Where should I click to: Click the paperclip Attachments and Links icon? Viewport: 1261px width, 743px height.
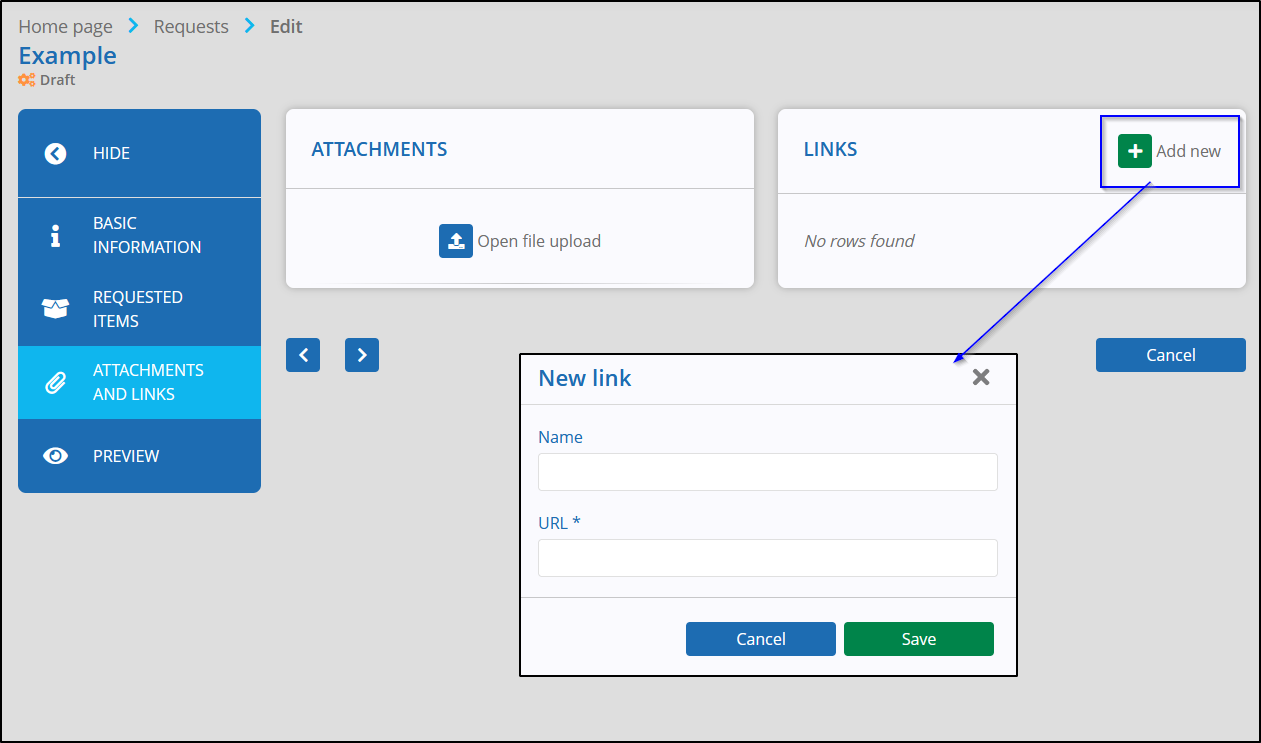[55, 382]
